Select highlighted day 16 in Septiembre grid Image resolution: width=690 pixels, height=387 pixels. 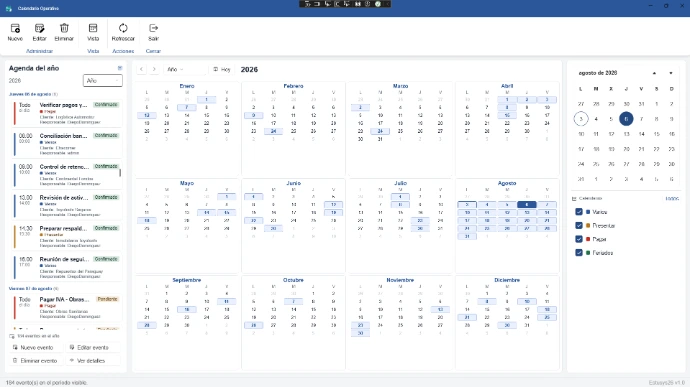187,310
